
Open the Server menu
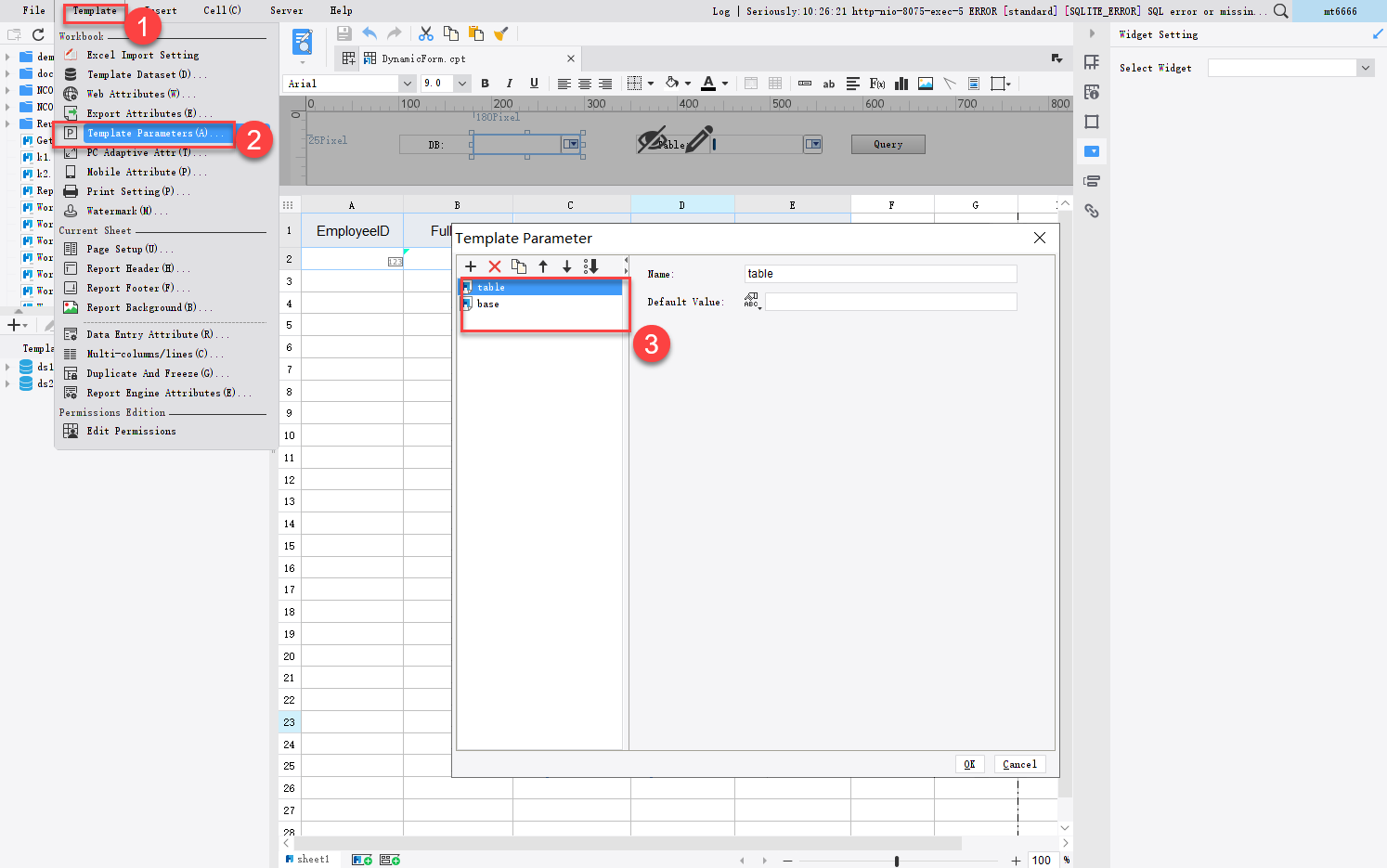pyautogui.click(x=286, y=10)
